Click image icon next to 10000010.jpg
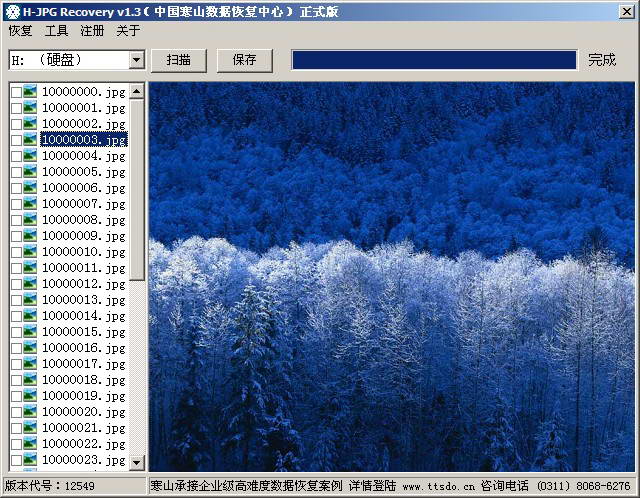The image size is (640, 498). (30, 251)
